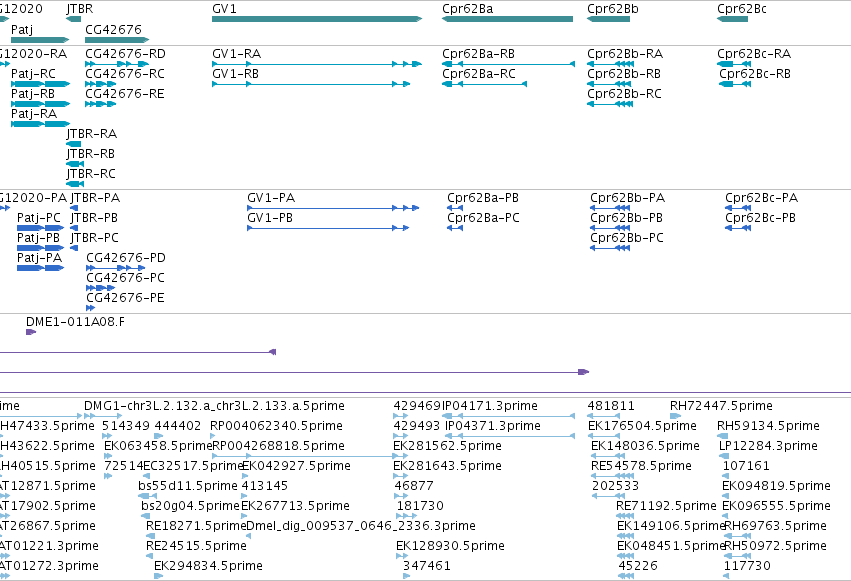
Task: Click the Patj-RC transcript
Action: pos(41,84)
